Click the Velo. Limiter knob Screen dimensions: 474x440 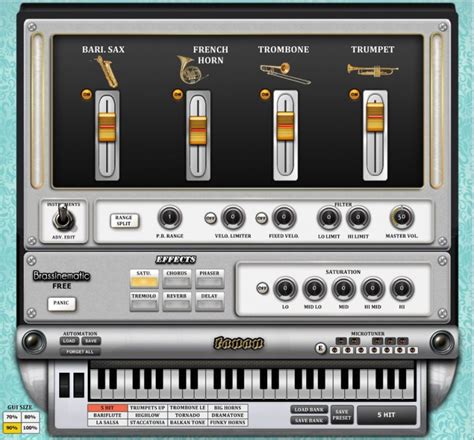233,217
